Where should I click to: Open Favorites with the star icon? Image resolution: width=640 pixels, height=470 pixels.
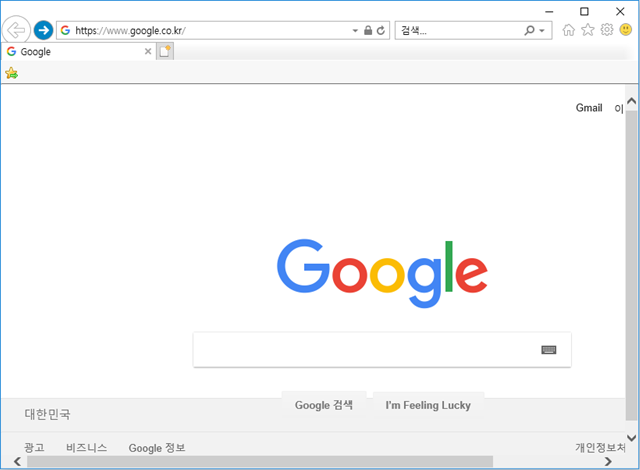tap(588, 30)
